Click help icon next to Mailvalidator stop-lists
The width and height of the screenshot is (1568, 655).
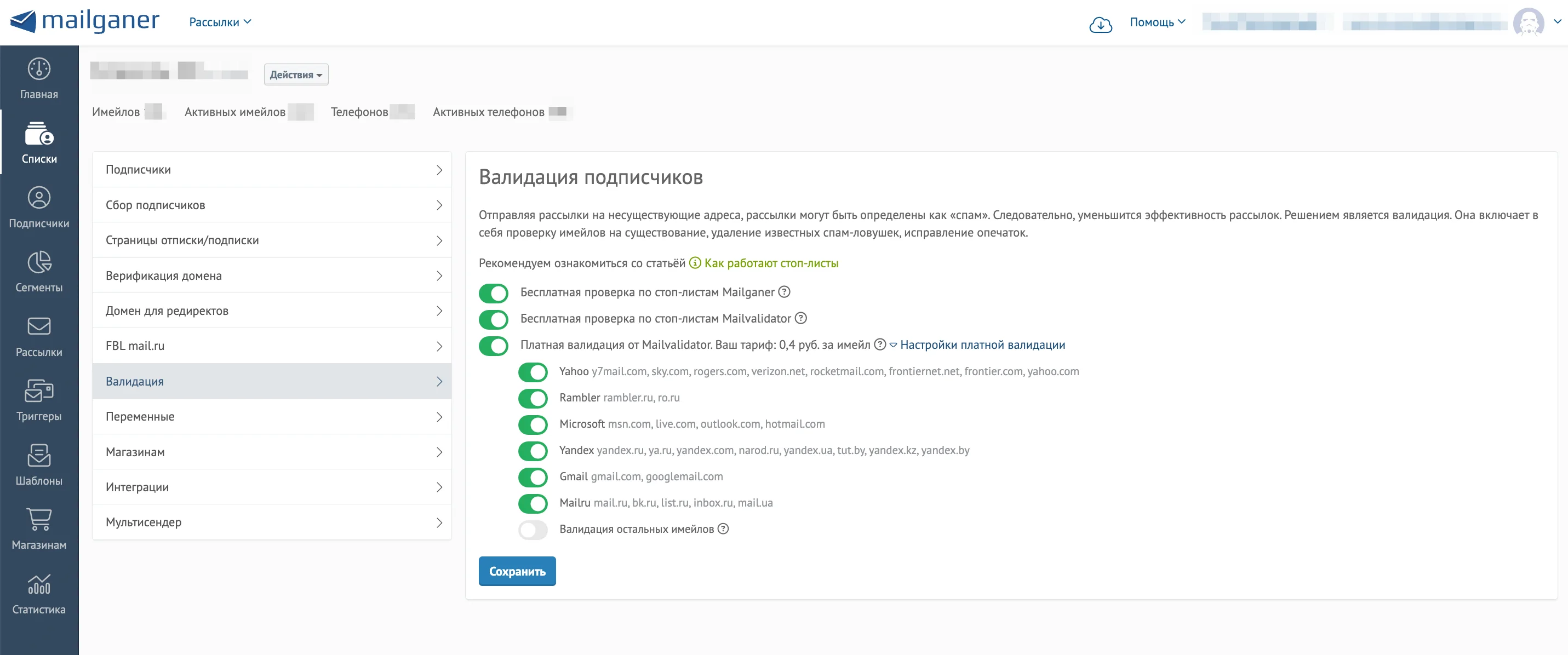801,318
